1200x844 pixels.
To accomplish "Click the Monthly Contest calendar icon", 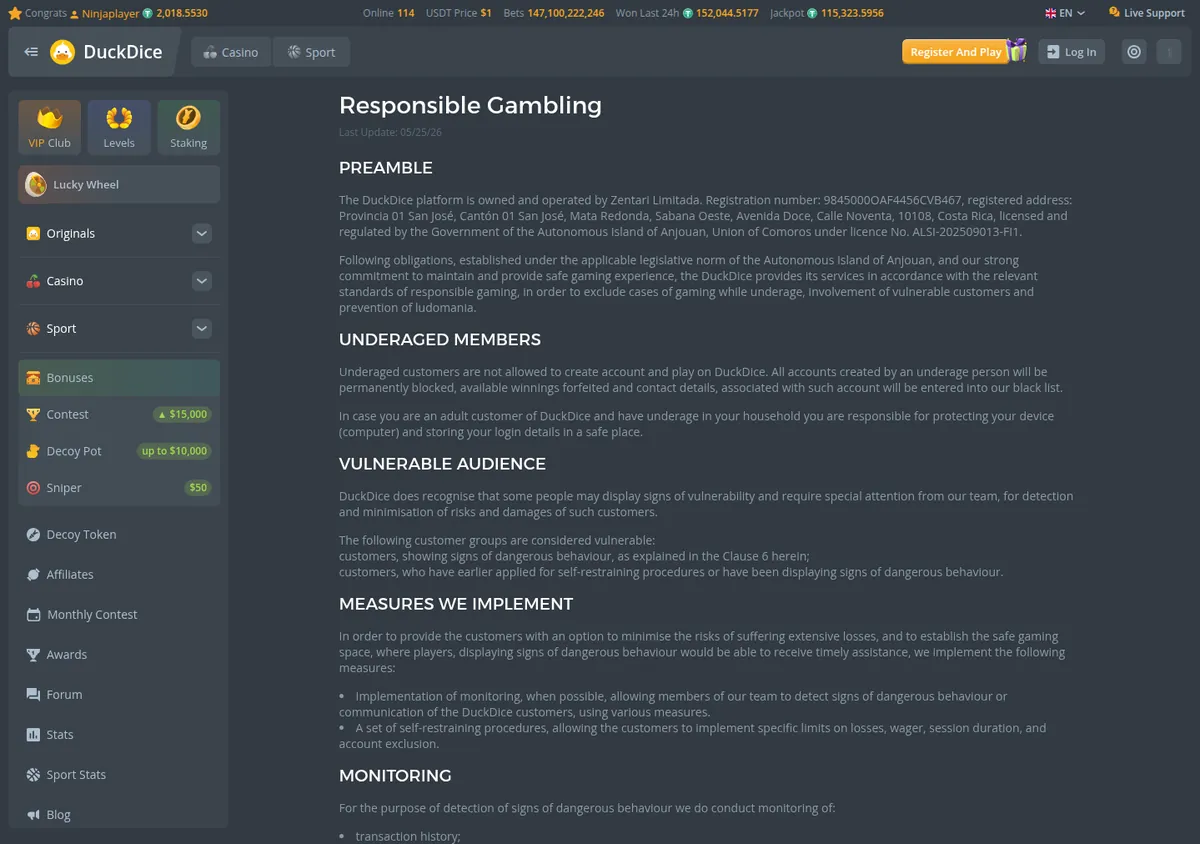I will (x=33, y=614).
